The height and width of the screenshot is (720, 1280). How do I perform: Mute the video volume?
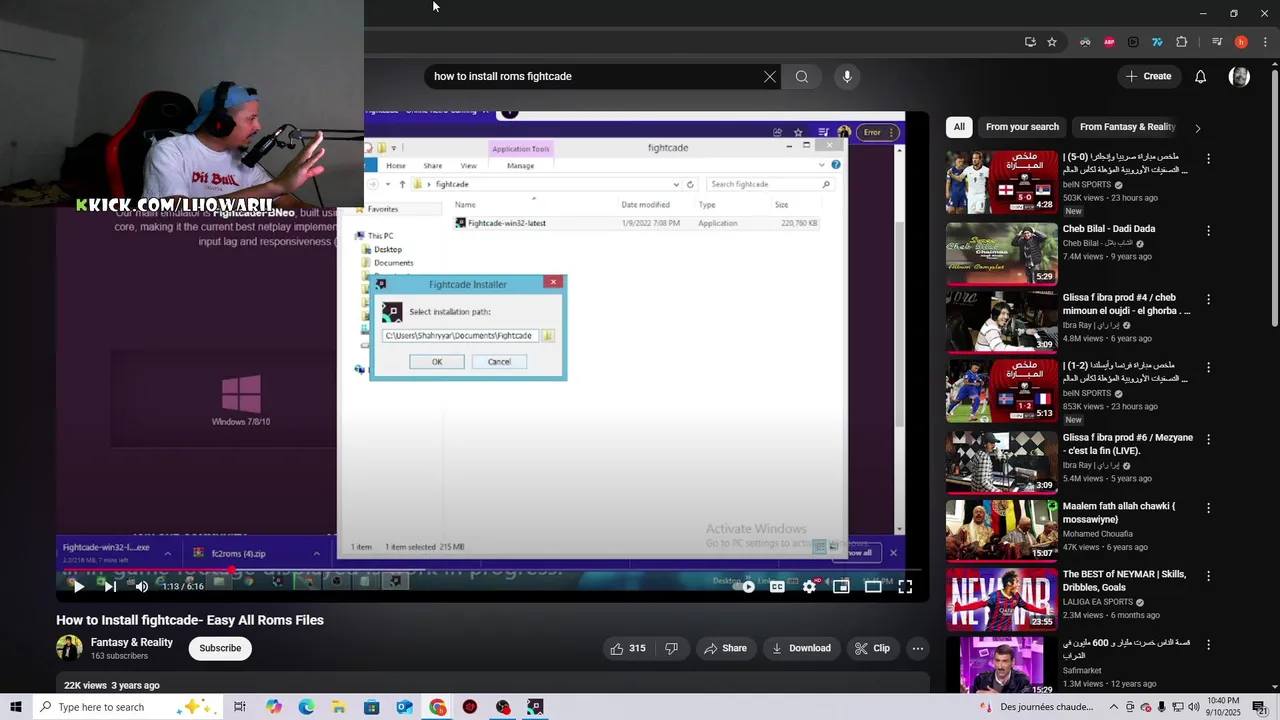tap(142, 587)
